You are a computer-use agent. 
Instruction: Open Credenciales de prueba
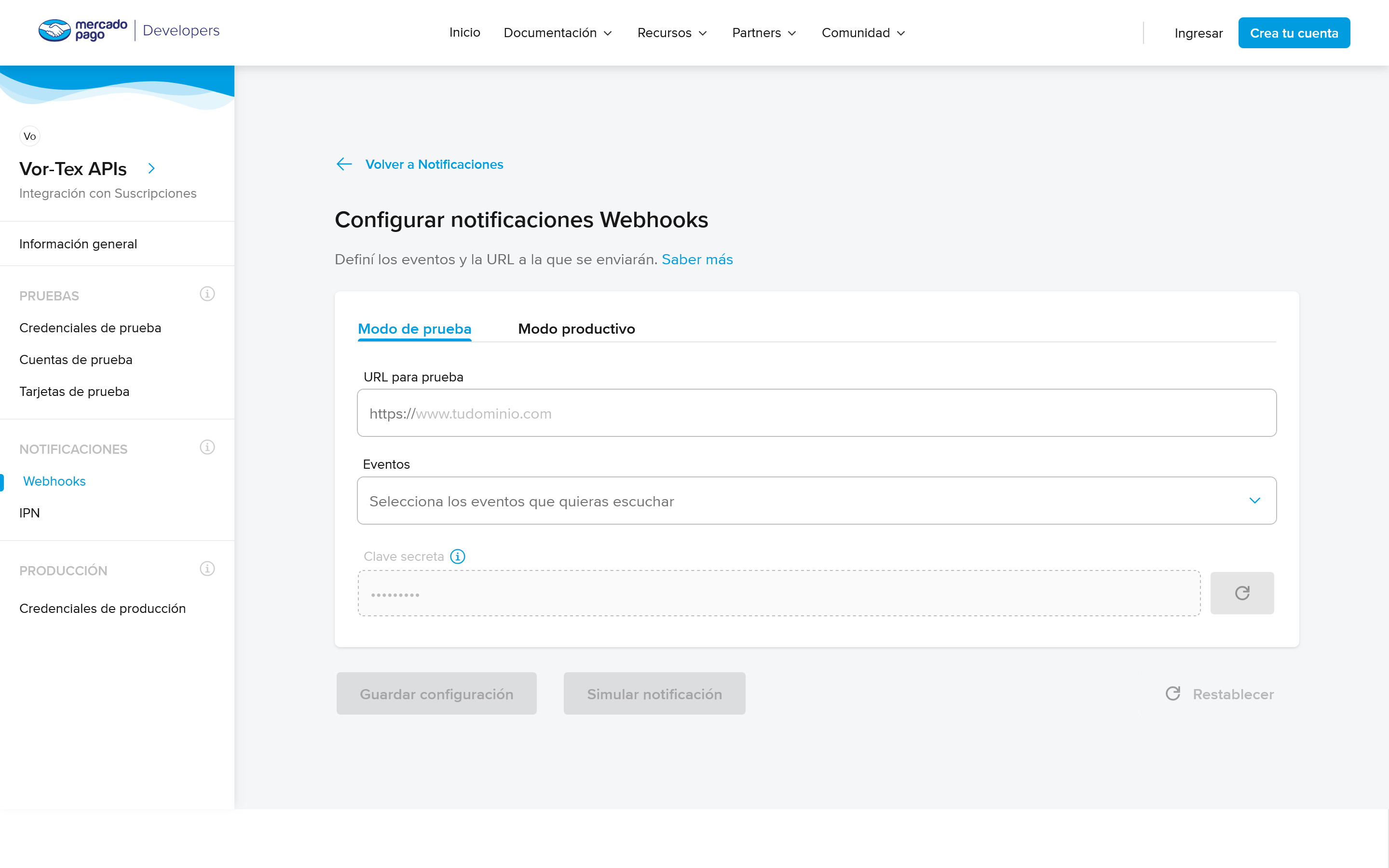tap(90, 328)
